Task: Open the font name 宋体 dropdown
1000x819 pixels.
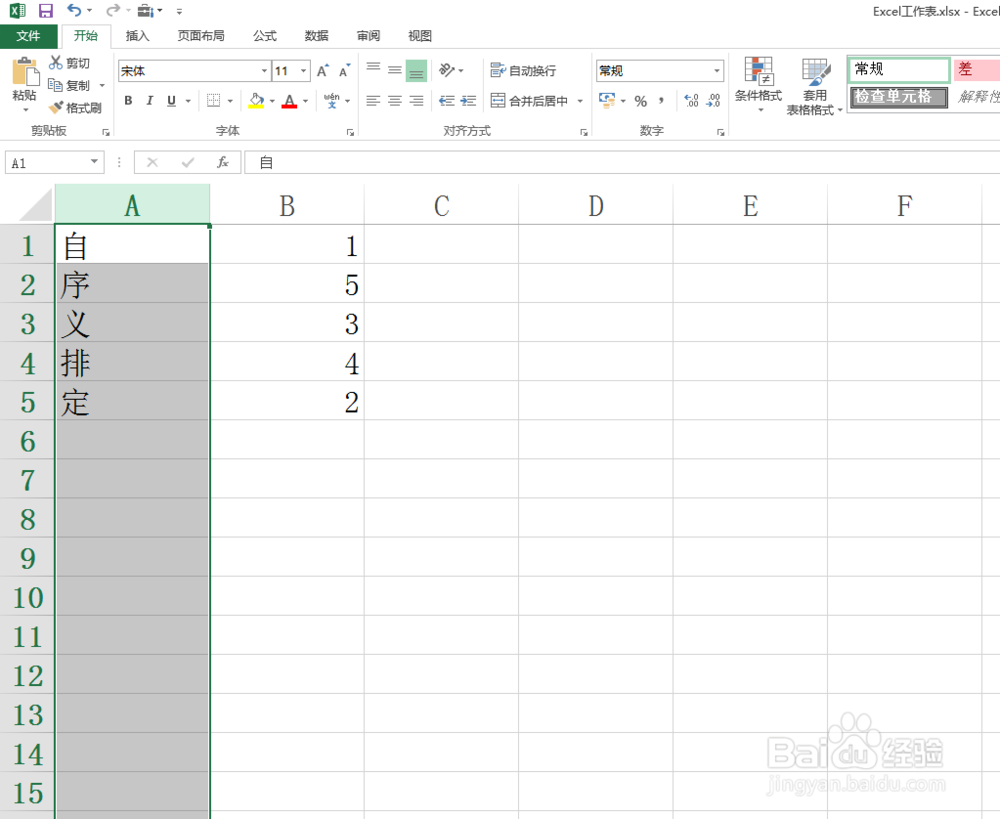Action: click(264, 71)
